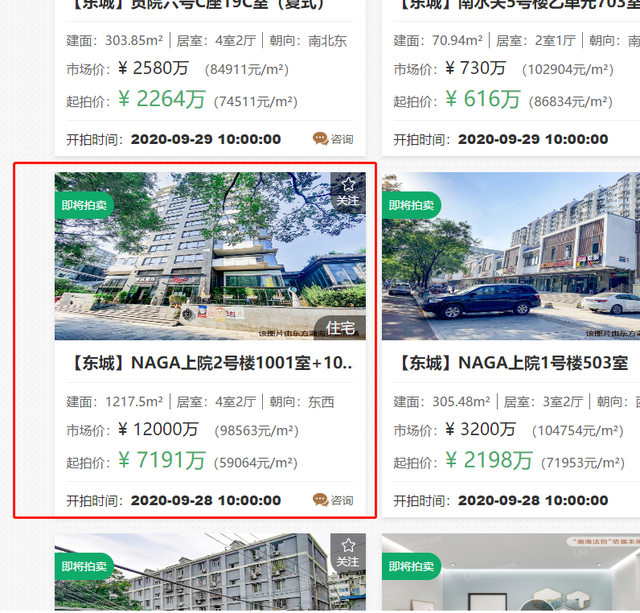
Task: Open the interior room photo at the bottom right
Action: [511, 572]
